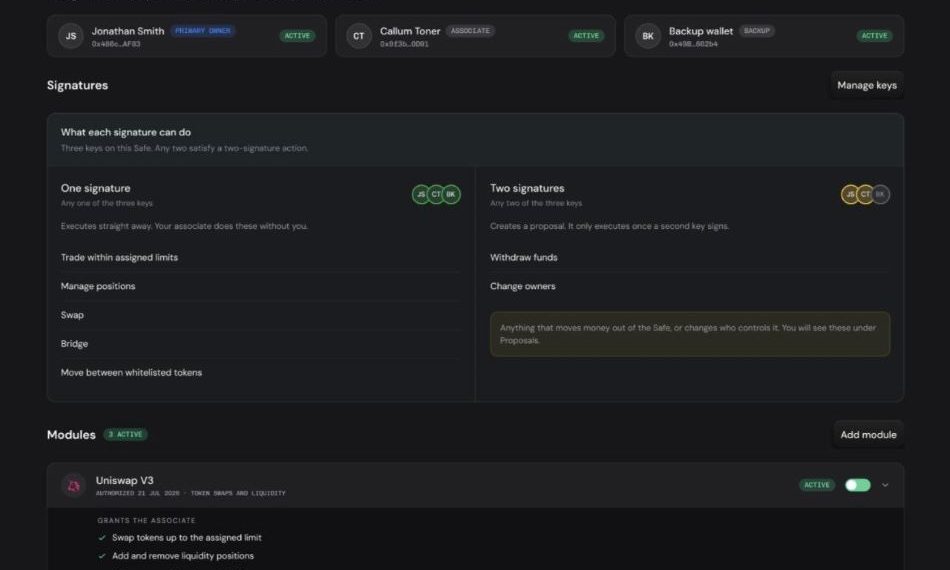
Task: Expand the Uniswap V3 module chevron
Action: [x=885, y=485]
